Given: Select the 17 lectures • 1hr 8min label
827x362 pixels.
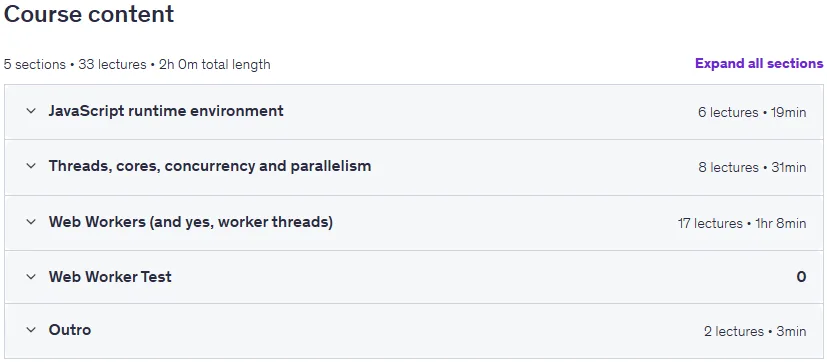Looking at the screenshot, I should click(742, 224).
